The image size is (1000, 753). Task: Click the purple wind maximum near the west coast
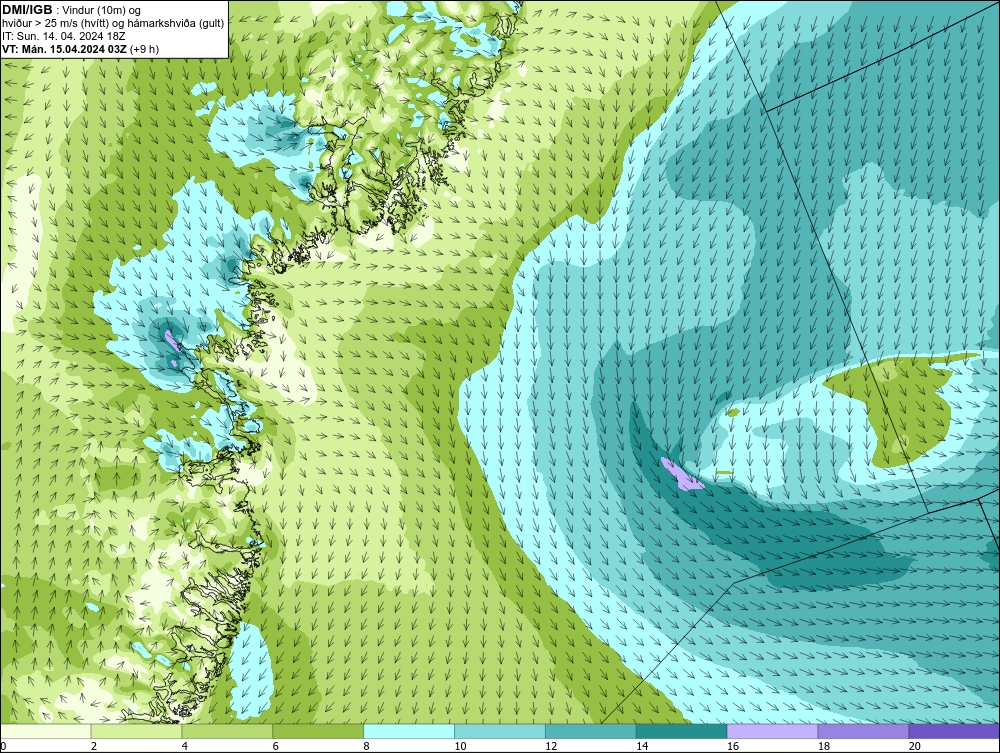pos(172,340)
